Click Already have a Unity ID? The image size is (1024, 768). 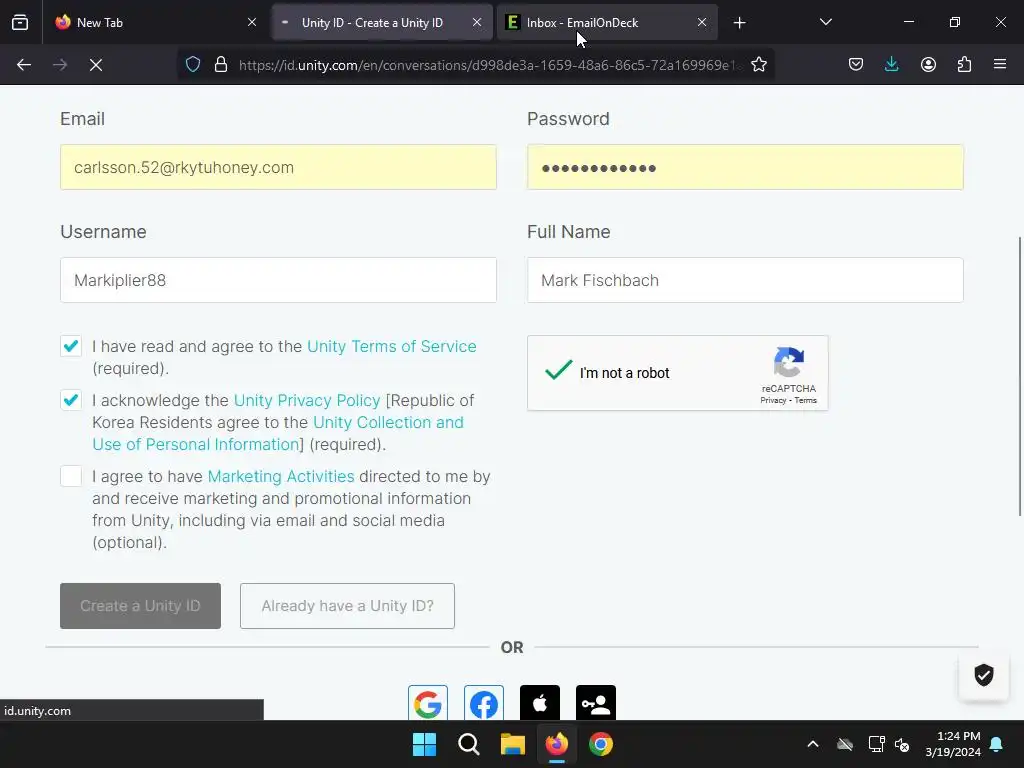347,606
